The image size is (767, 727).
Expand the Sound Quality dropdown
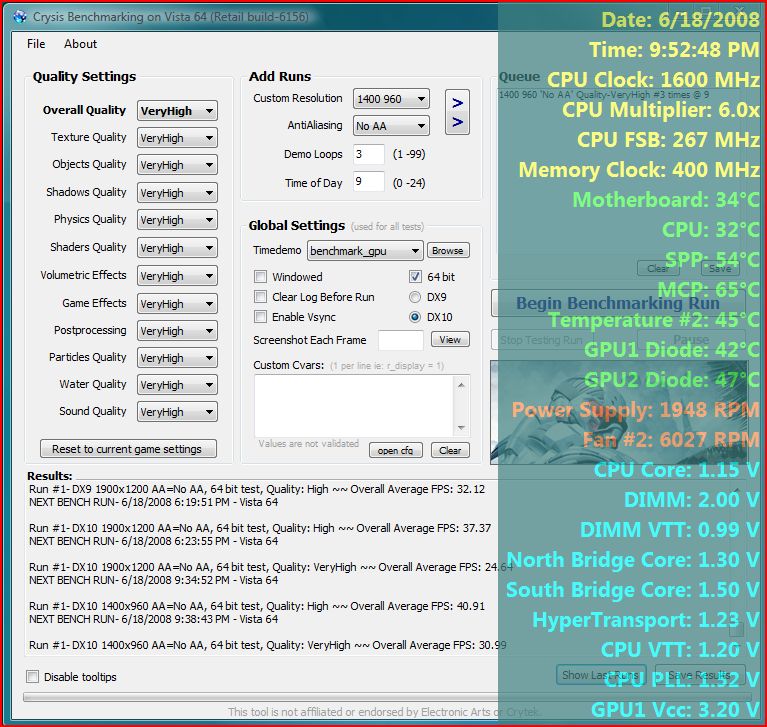(x=177, y=411)
